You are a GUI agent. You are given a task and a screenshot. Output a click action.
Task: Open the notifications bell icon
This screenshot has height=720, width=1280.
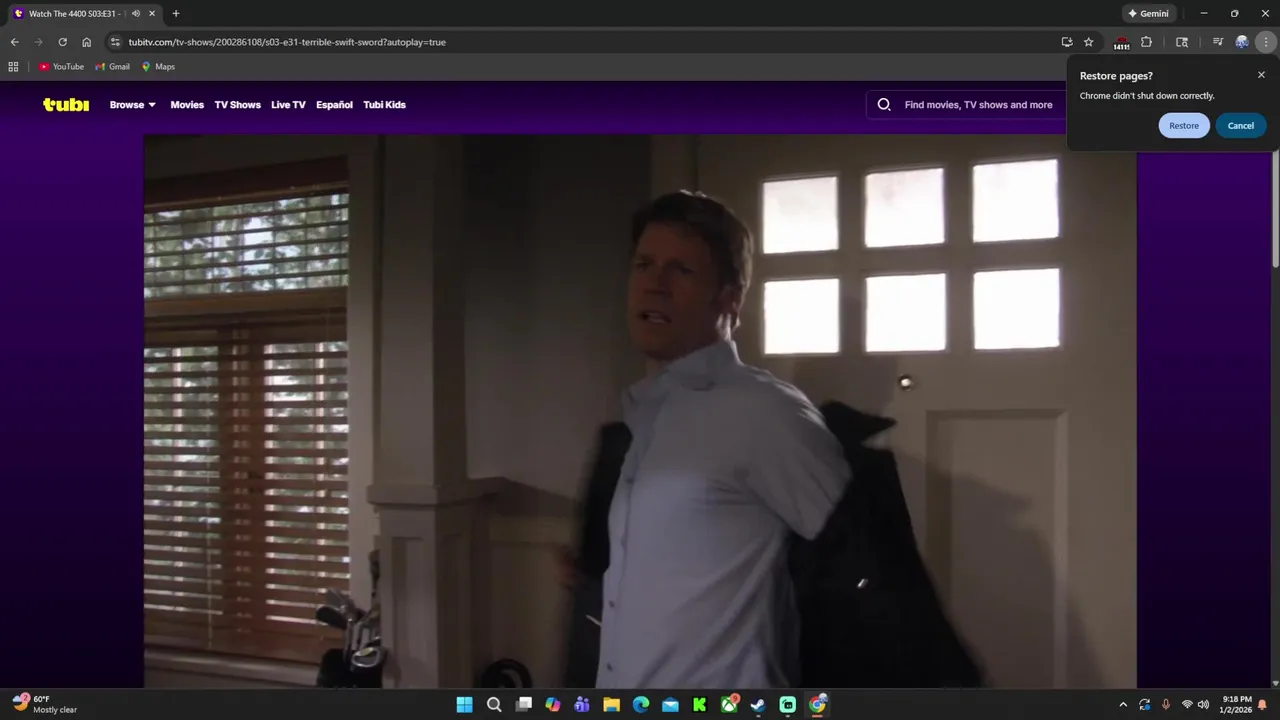tap(1262, 705)
